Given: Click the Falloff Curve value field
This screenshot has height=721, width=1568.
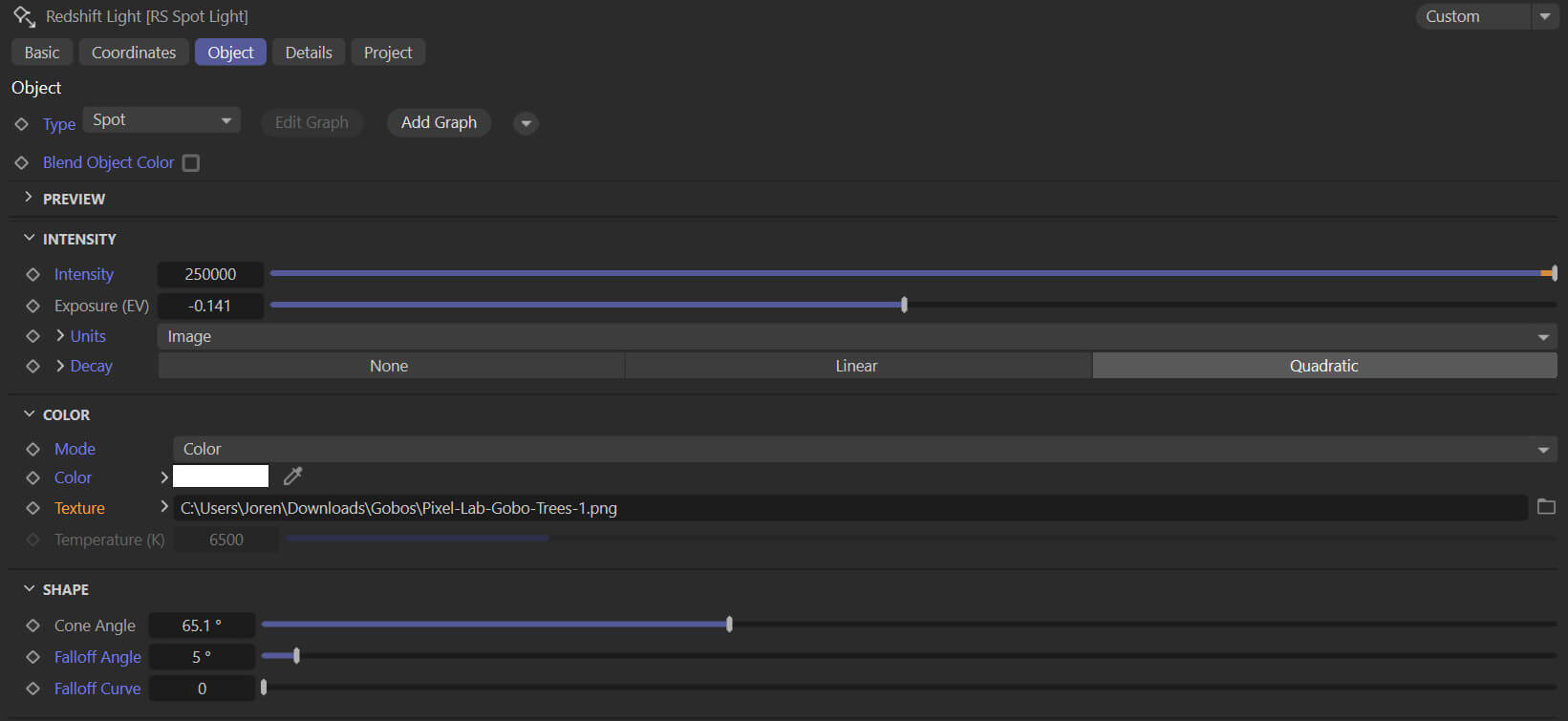Looking at the screenshot, I should (x=202, y=689).
